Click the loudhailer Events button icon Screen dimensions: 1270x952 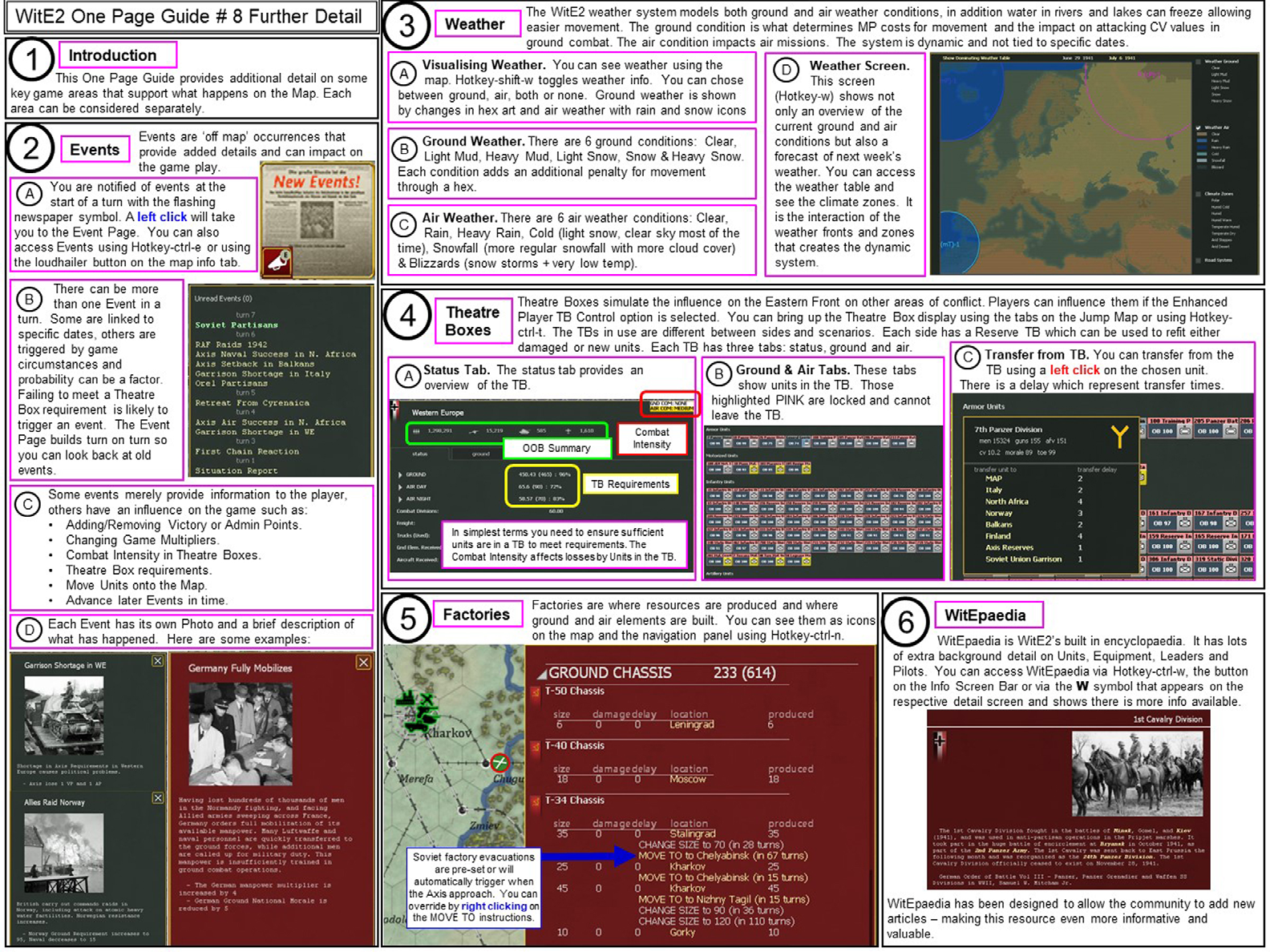click(x=277, y=260)
